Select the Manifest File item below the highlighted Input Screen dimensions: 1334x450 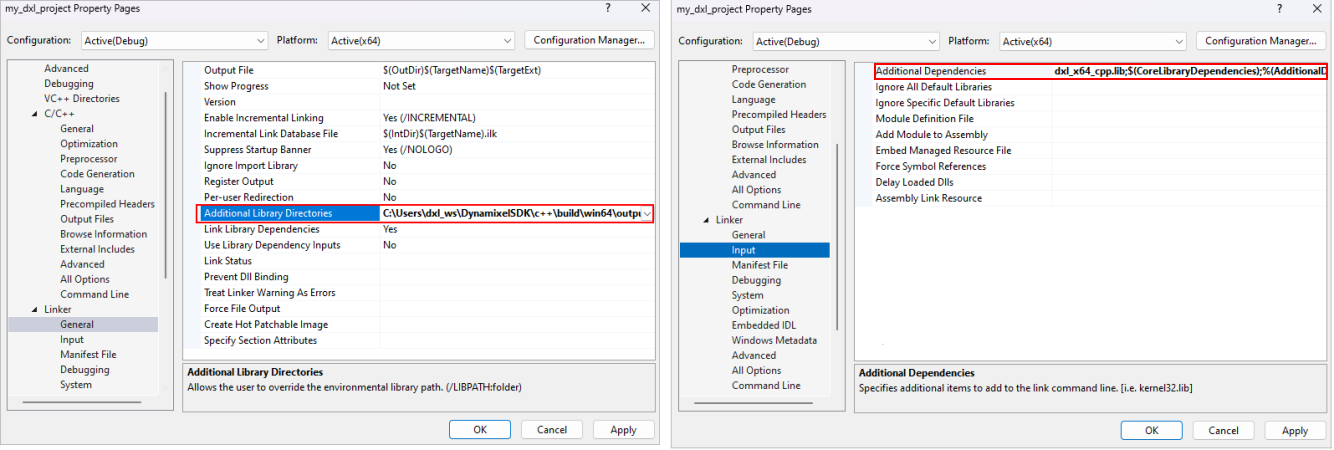click(759, 265)
